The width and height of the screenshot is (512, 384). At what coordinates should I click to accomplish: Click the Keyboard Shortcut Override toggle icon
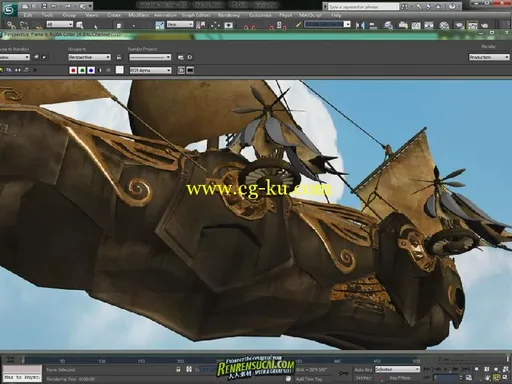(229, 25)
